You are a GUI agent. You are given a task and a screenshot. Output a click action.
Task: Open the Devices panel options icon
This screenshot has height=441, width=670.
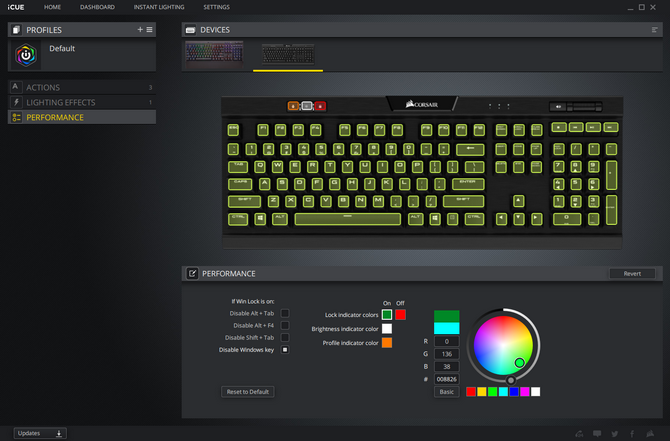coord(654,29)
